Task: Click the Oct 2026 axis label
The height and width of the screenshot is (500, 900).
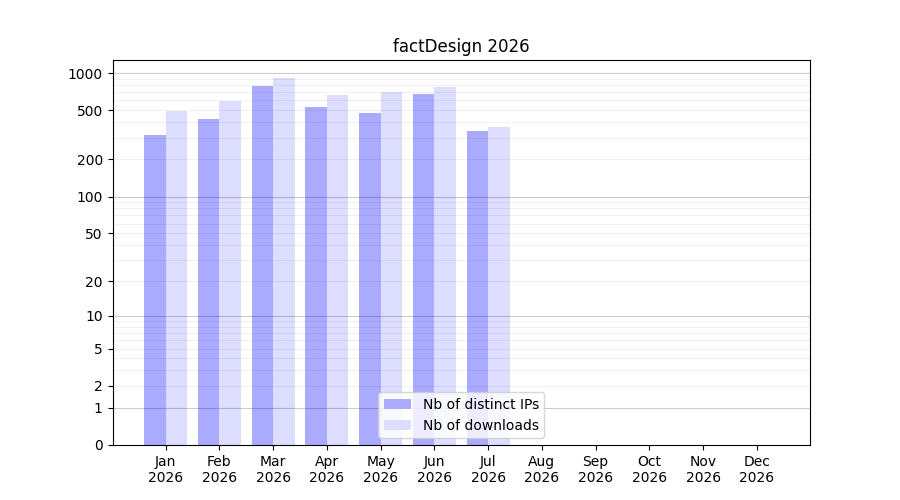Action: 649,469
